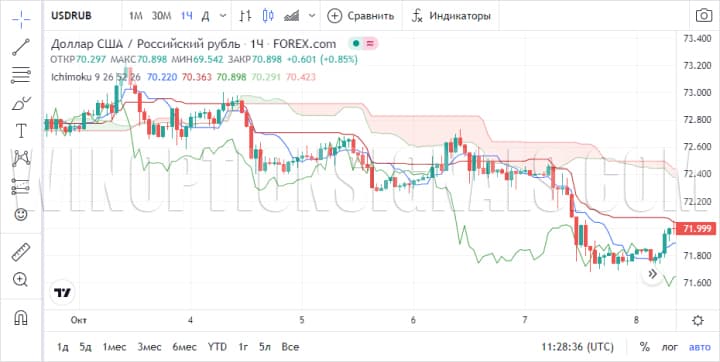Open chart settings gear icon
720x362 pixels.
click(698, 320)
